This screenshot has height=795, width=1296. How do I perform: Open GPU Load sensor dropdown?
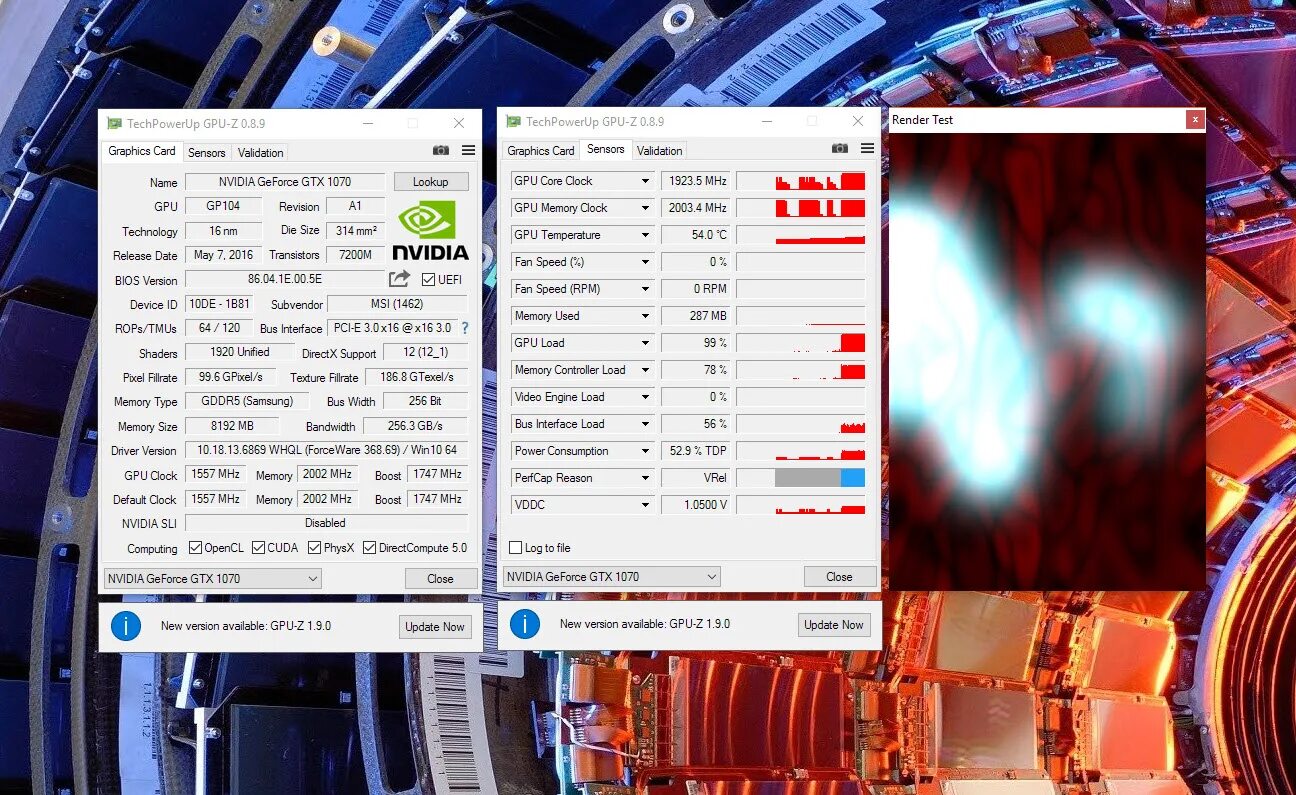tap(645, 343)
